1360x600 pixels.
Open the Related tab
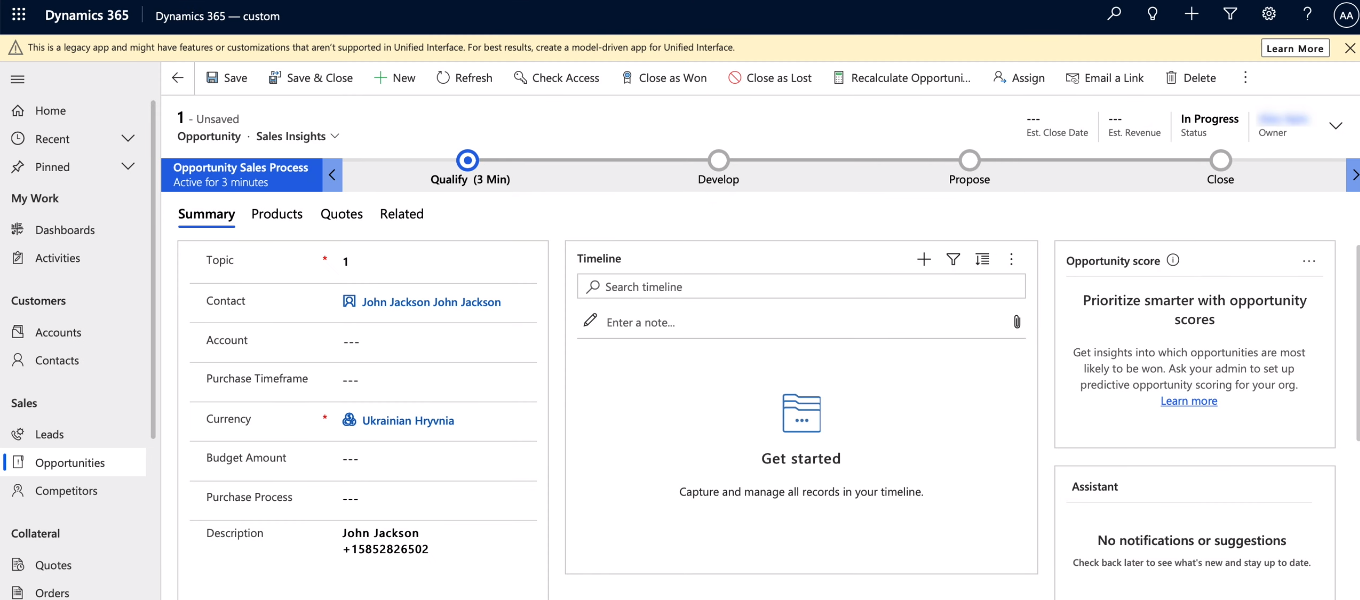tap(402, 214)
